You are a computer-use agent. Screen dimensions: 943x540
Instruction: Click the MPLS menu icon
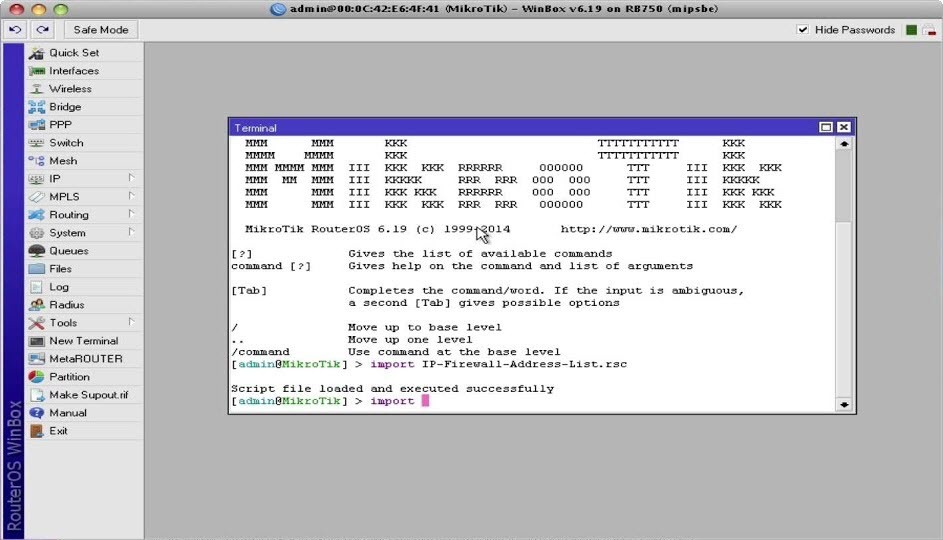37,197
